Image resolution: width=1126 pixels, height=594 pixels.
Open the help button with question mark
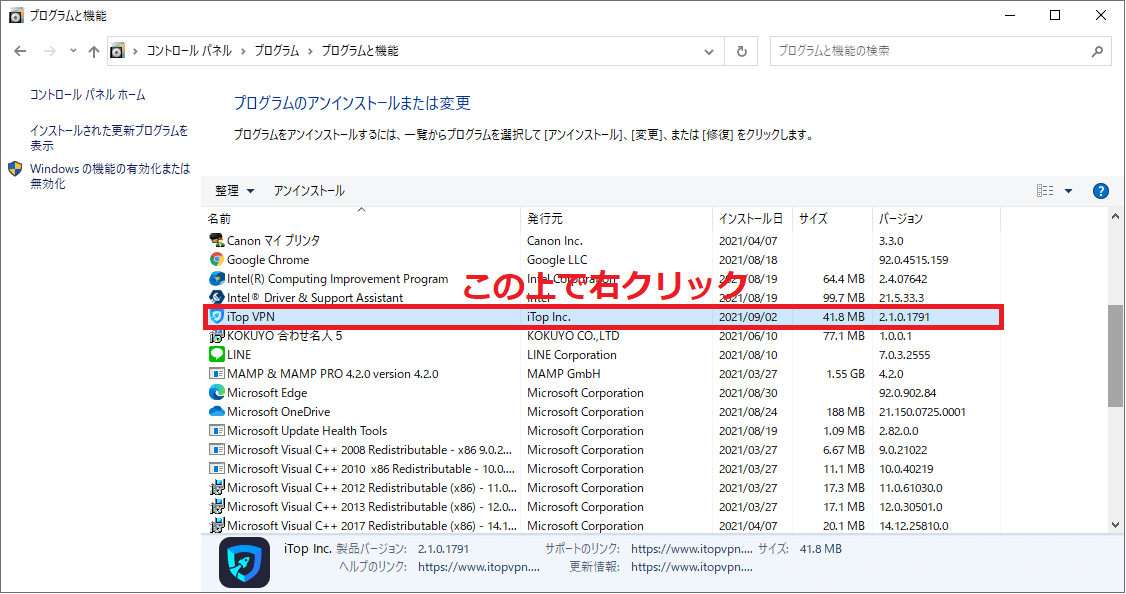tap(1100, 191)
